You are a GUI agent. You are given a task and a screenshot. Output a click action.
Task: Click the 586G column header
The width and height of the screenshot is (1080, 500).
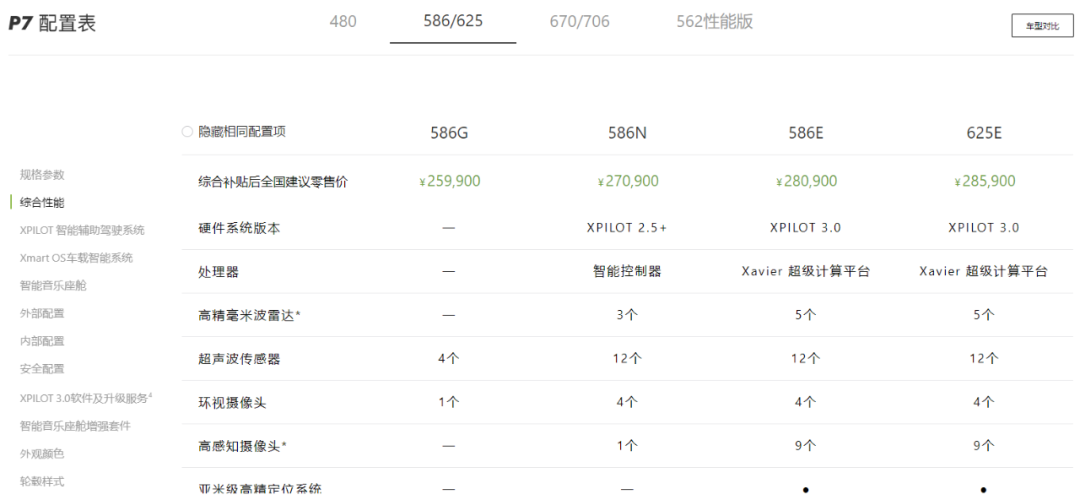tap(448, 133)
